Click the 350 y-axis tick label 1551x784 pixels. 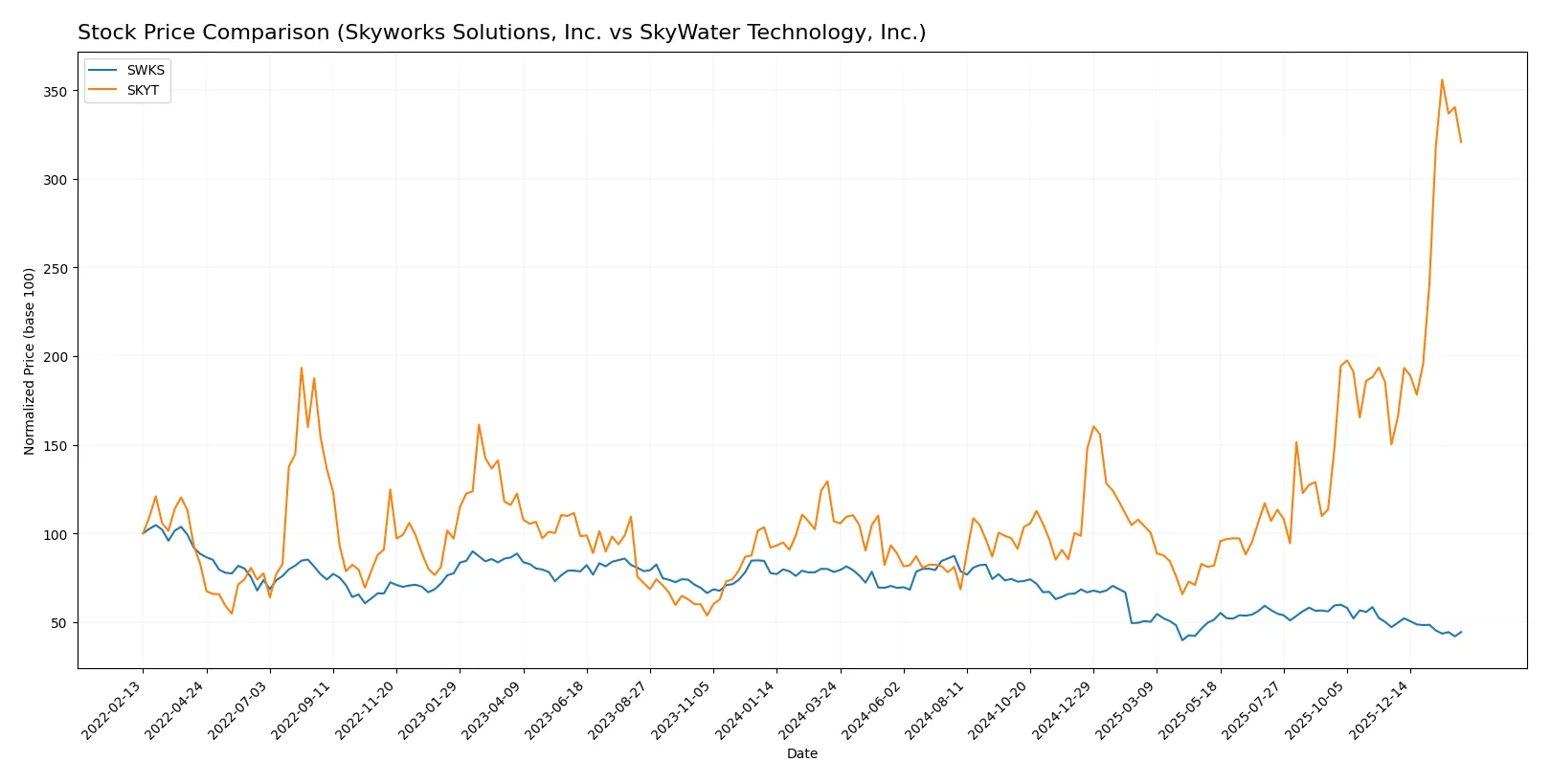click(55, 92)
